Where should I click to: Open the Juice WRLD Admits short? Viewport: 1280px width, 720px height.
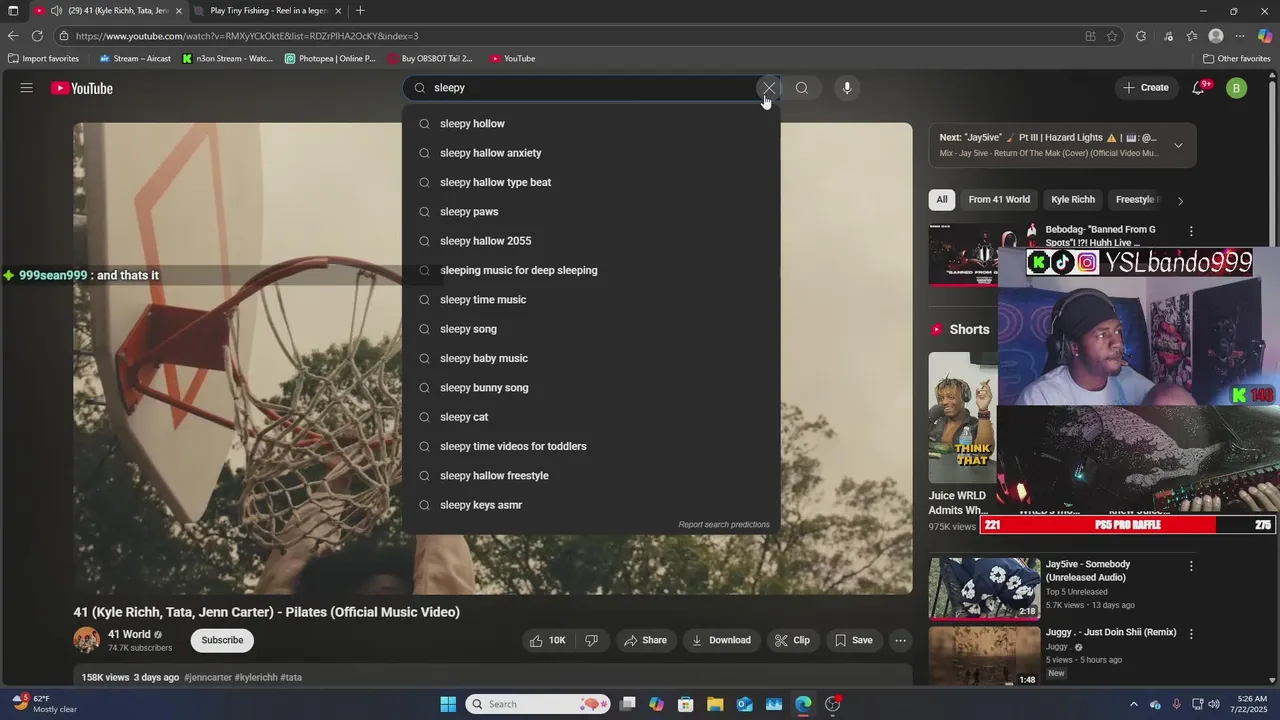(963, 417)
